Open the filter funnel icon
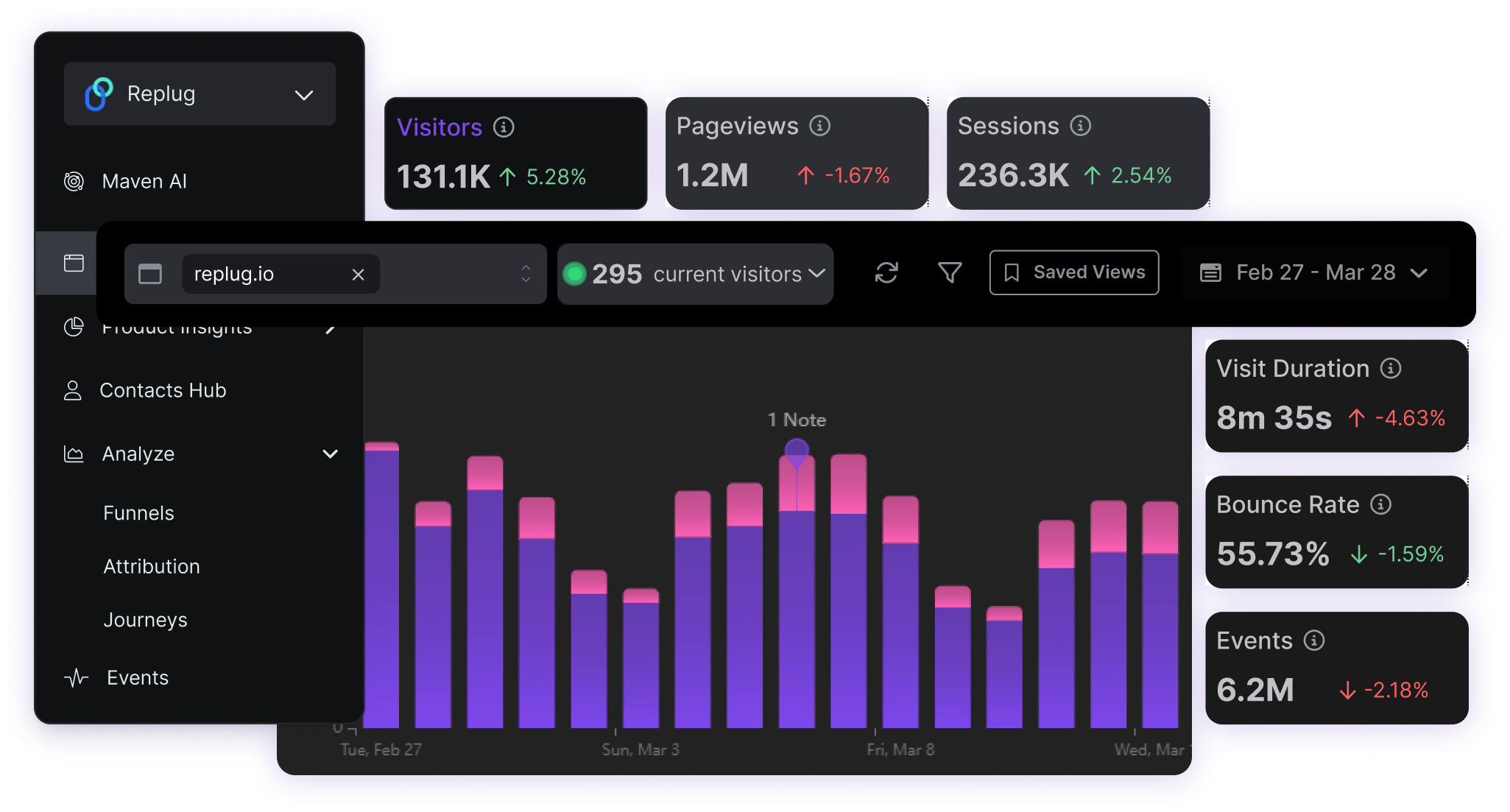The height and width of the screenshot is (812, 1510). coord(950,273)
